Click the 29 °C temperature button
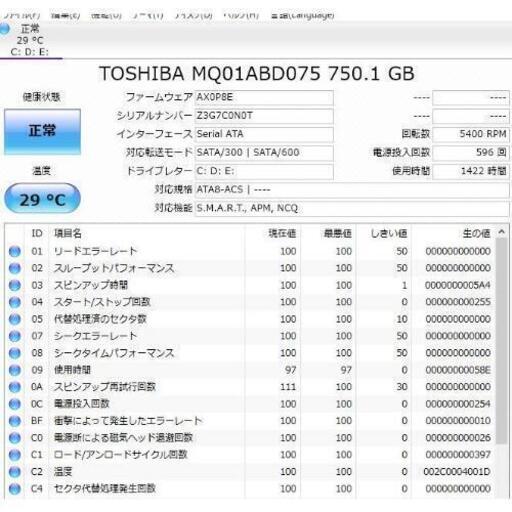Viewport: 512px width, 512px height. [x=42, y=199]
